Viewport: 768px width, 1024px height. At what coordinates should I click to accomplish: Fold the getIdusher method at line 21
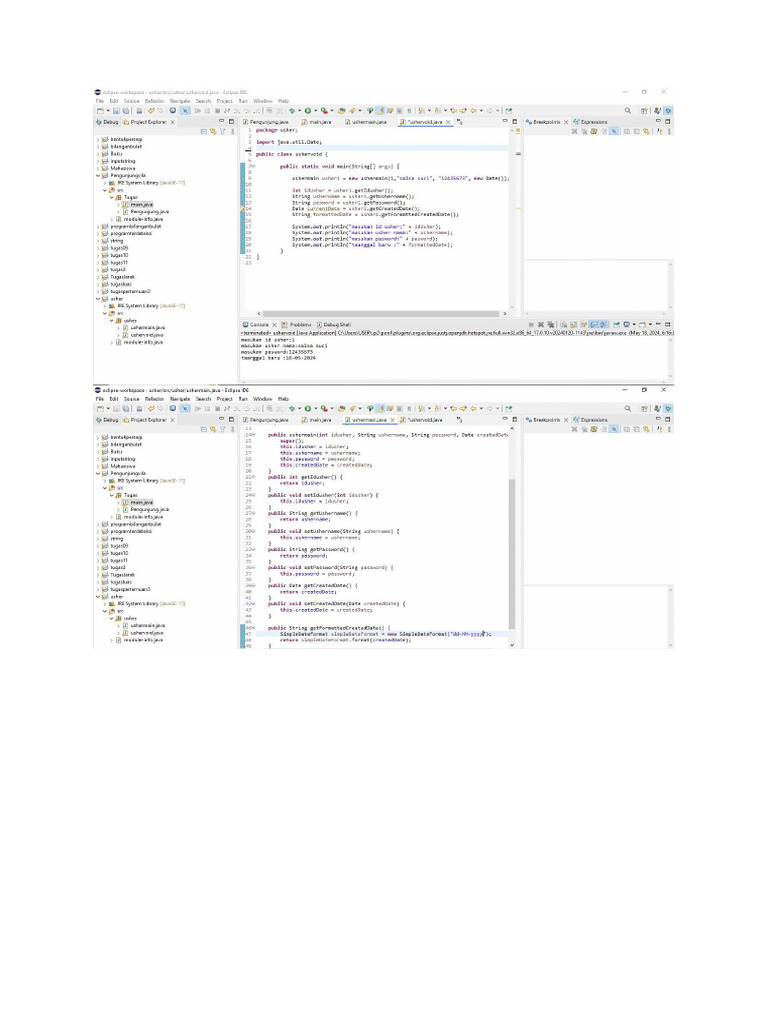point(252,477)
